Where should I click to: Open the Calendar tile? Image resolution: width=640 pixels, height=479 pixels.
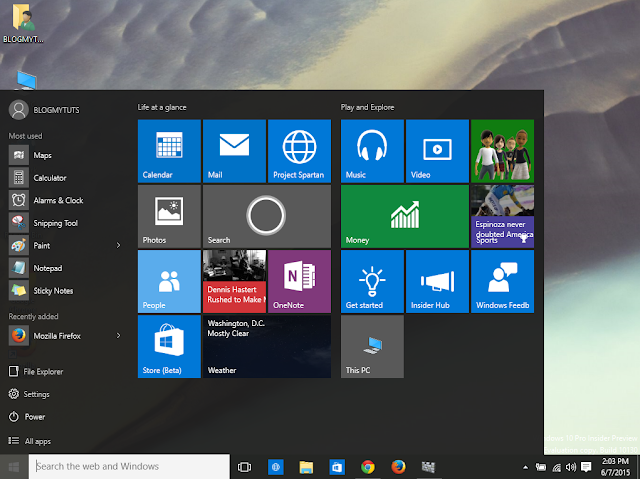pyautogui.click(x=169, y=151)
